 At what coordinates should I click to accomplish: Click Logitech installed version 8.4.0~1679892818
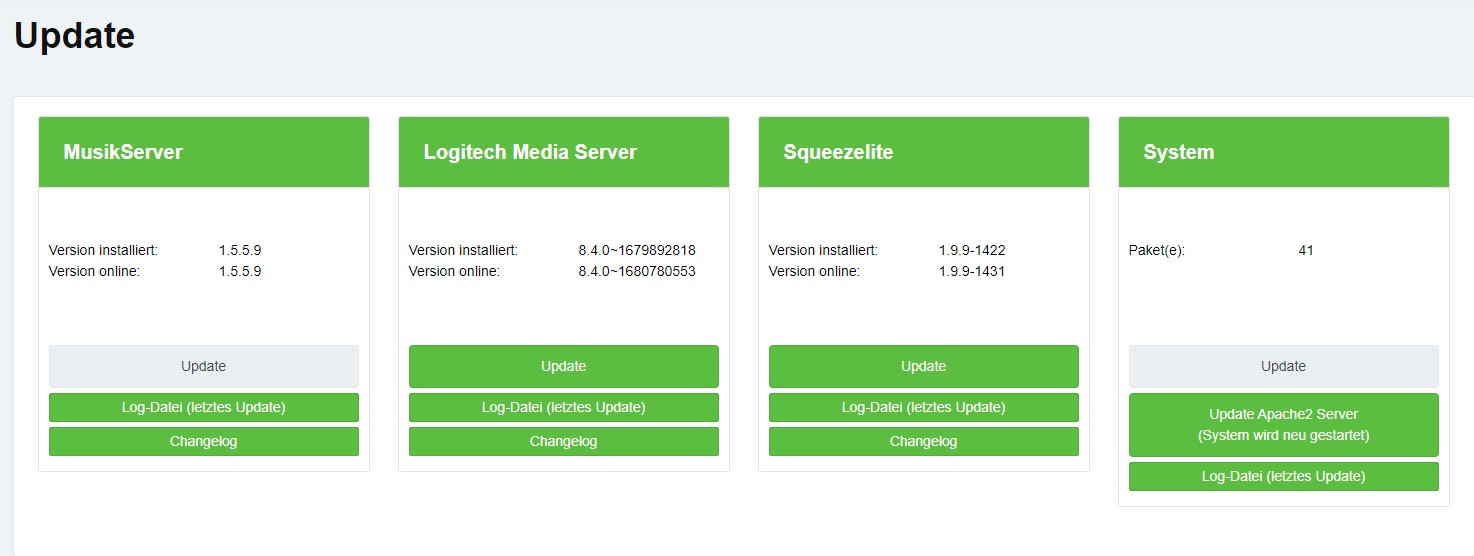pos(637,250)
